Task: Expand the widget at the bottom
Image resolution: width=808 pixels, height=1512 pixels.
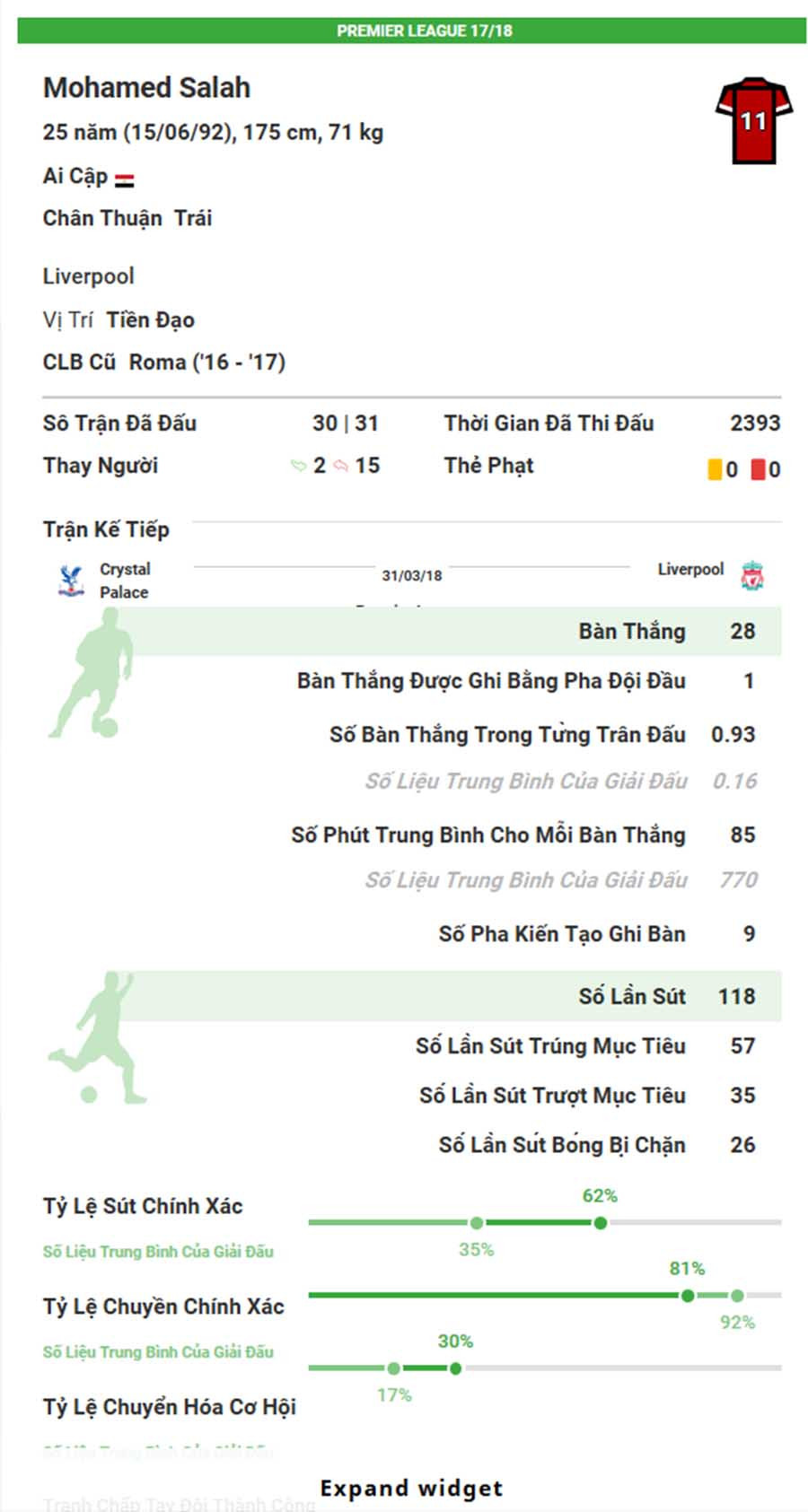Action: tap(411, 1488)
